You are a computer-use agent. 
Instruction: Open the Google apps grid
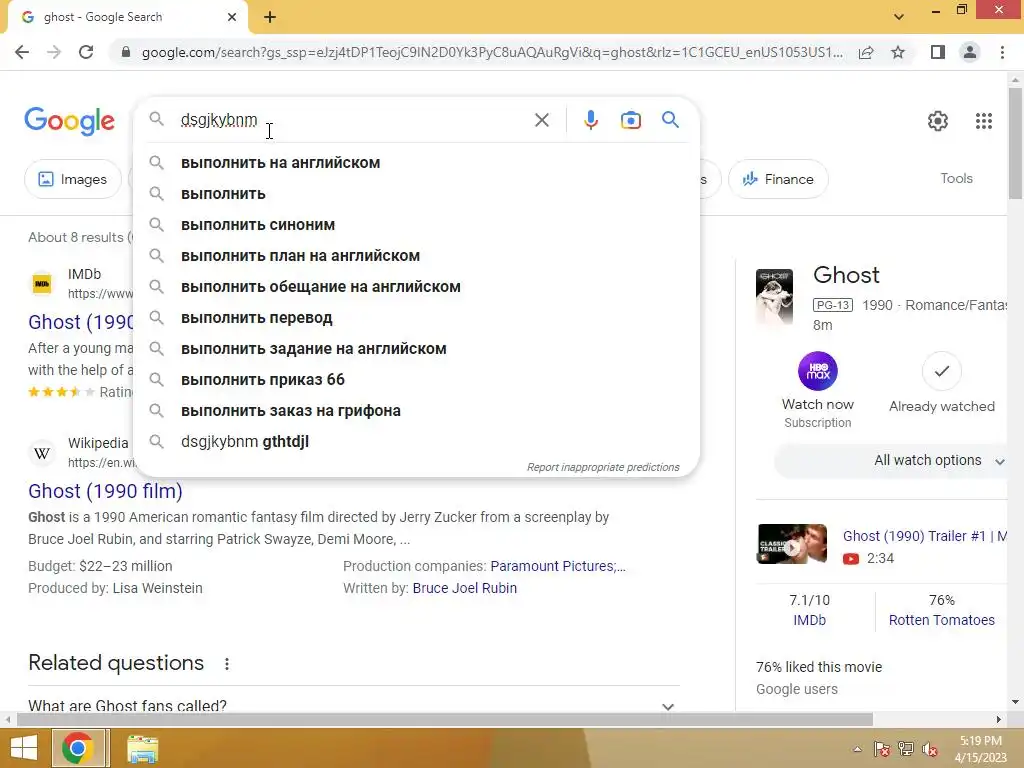point(984,121)
